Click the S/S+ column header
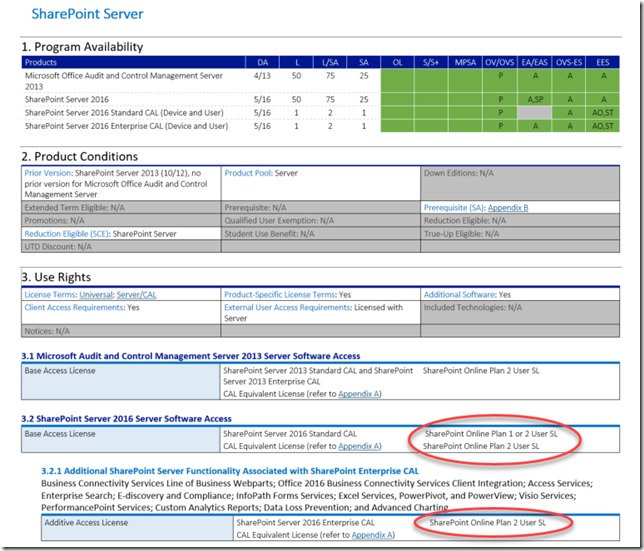 pyautogui.click(x=431, y=62)
